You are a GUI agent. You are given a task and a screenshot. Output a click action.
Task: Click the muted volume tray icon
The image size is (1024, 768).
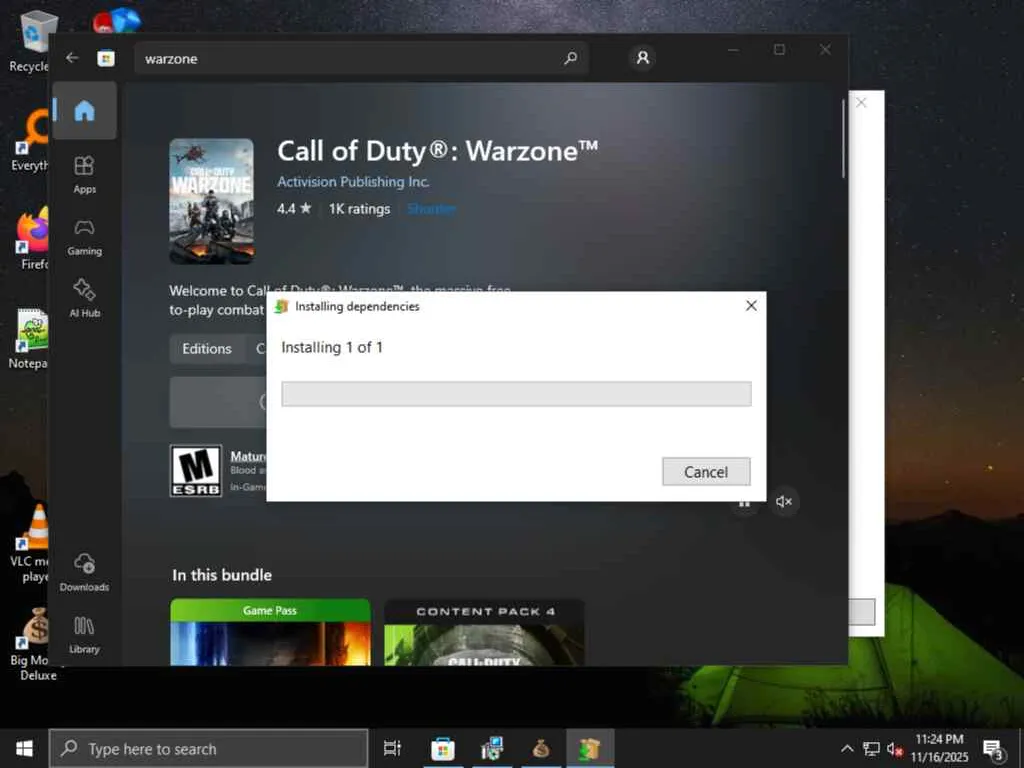pos(895,748)
